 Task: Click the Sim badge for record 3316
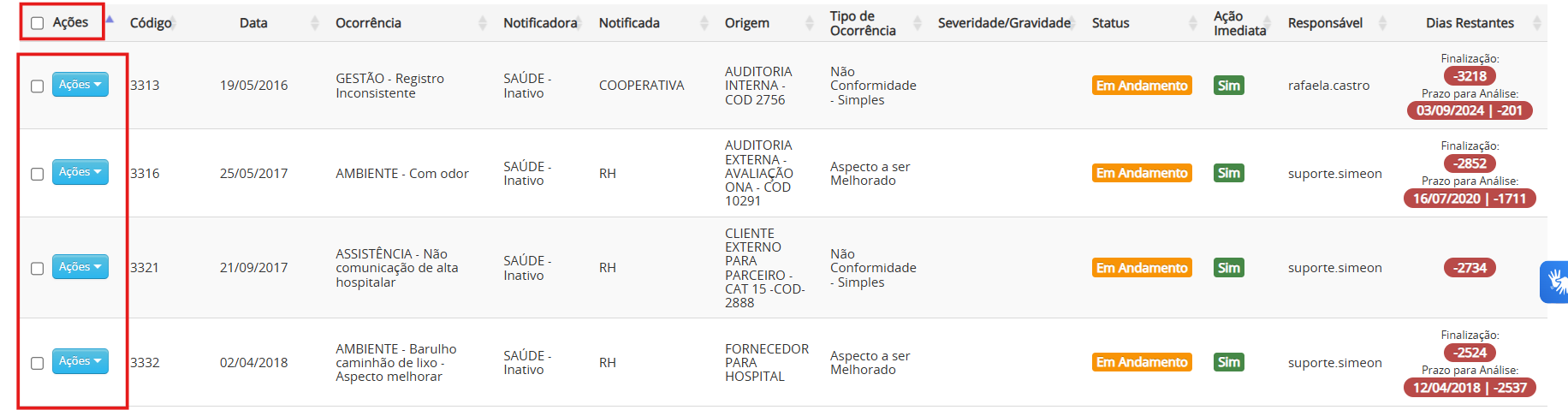coord(1229,173)
